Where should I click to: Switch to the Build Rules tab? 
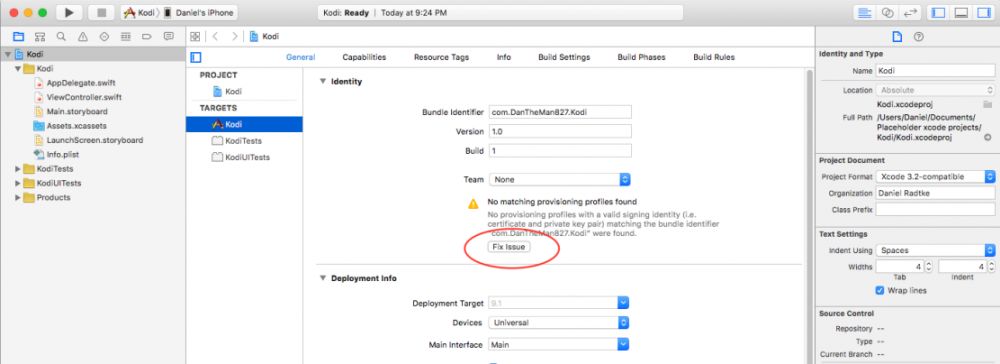click(x=714, y=57)
